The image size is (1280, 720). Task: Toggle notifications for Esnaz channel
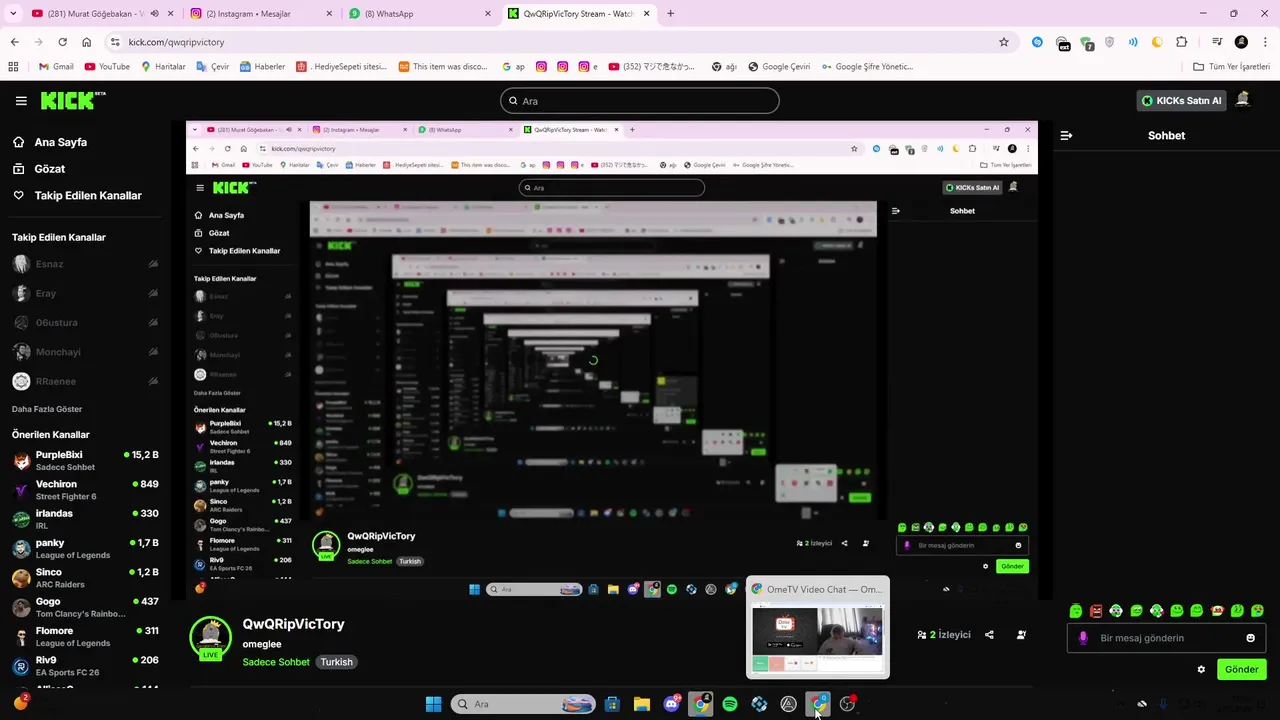click(153, 264)
